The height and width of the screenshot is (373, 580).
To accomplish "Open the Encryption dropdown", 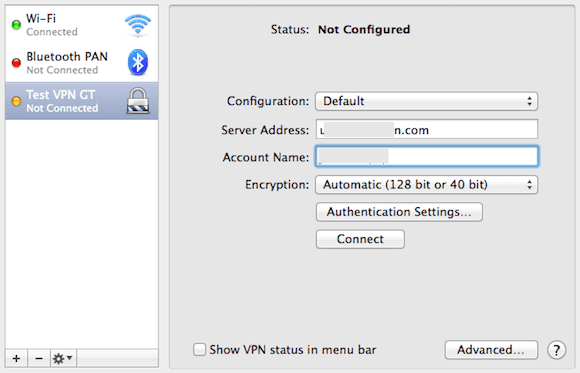I will [x=426, y=185].
